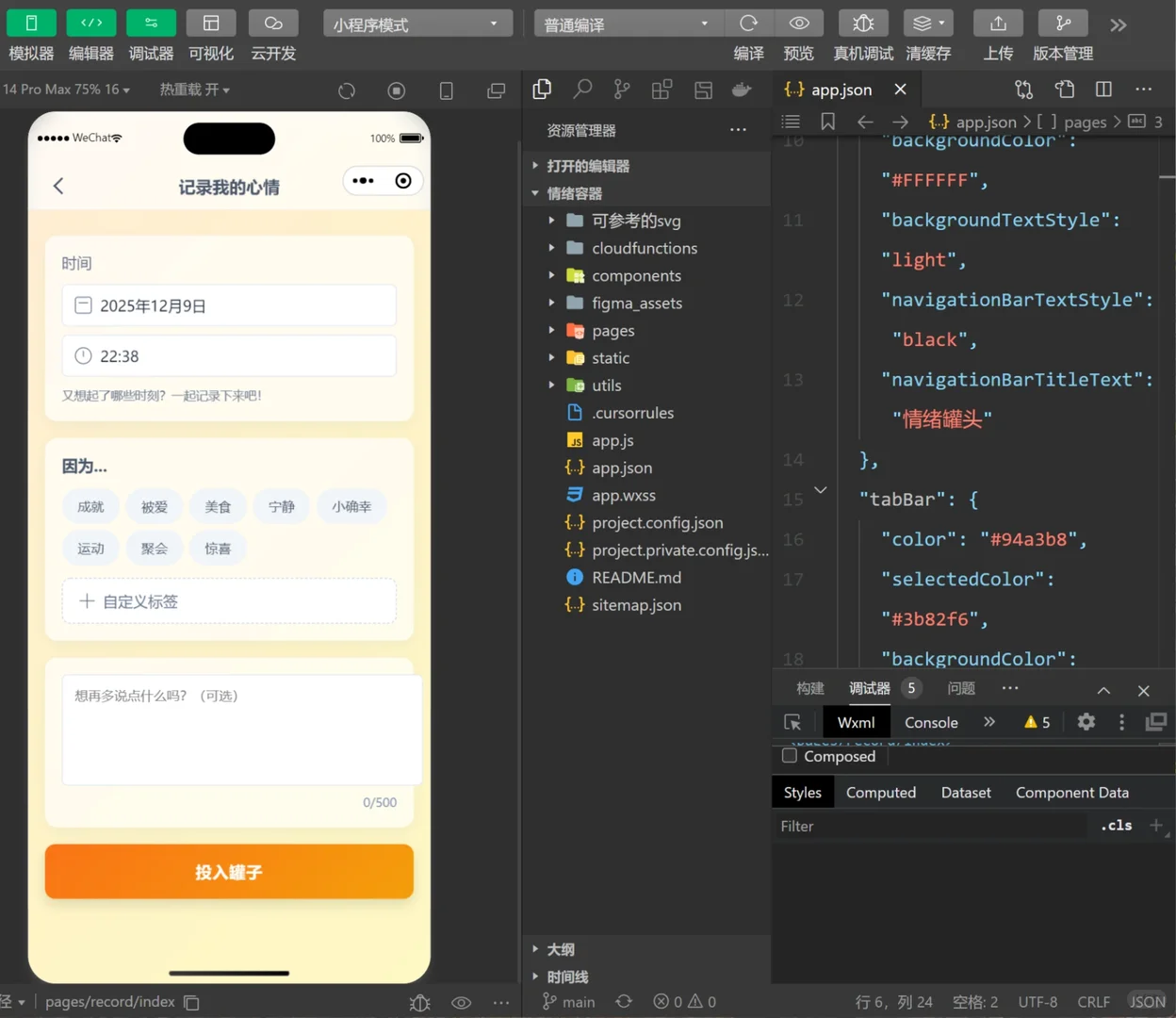Click the upload icon in toolbar
This screenshot has height=1018, width=1176.
999,24
